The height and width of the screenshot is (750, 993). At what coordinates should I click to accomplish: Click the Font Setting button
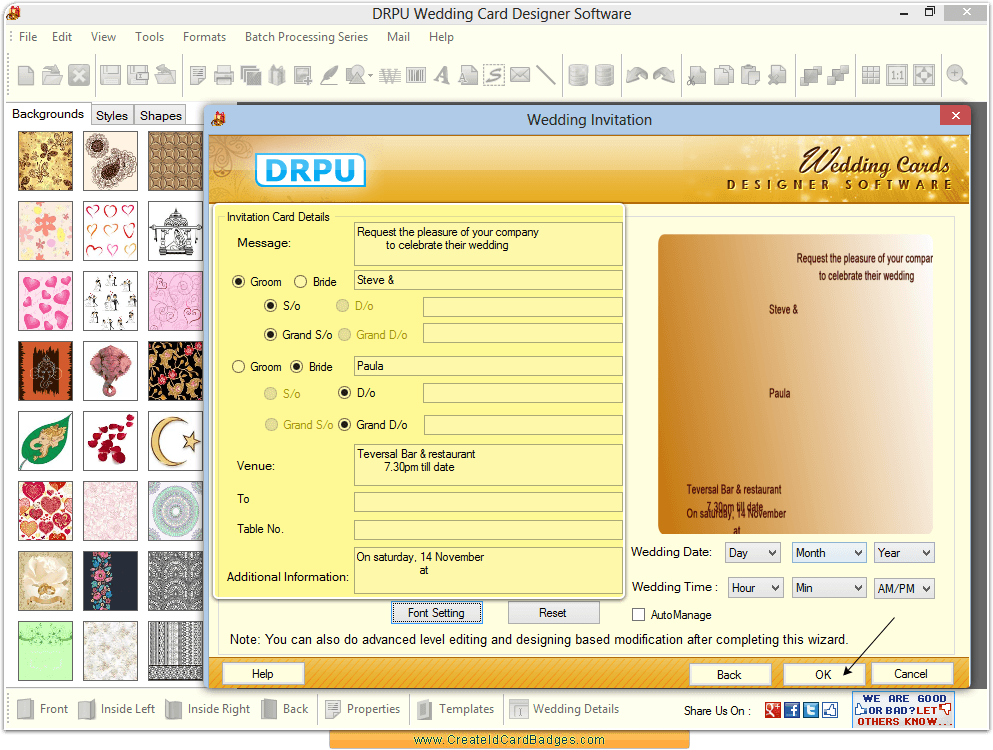[436, 613]
